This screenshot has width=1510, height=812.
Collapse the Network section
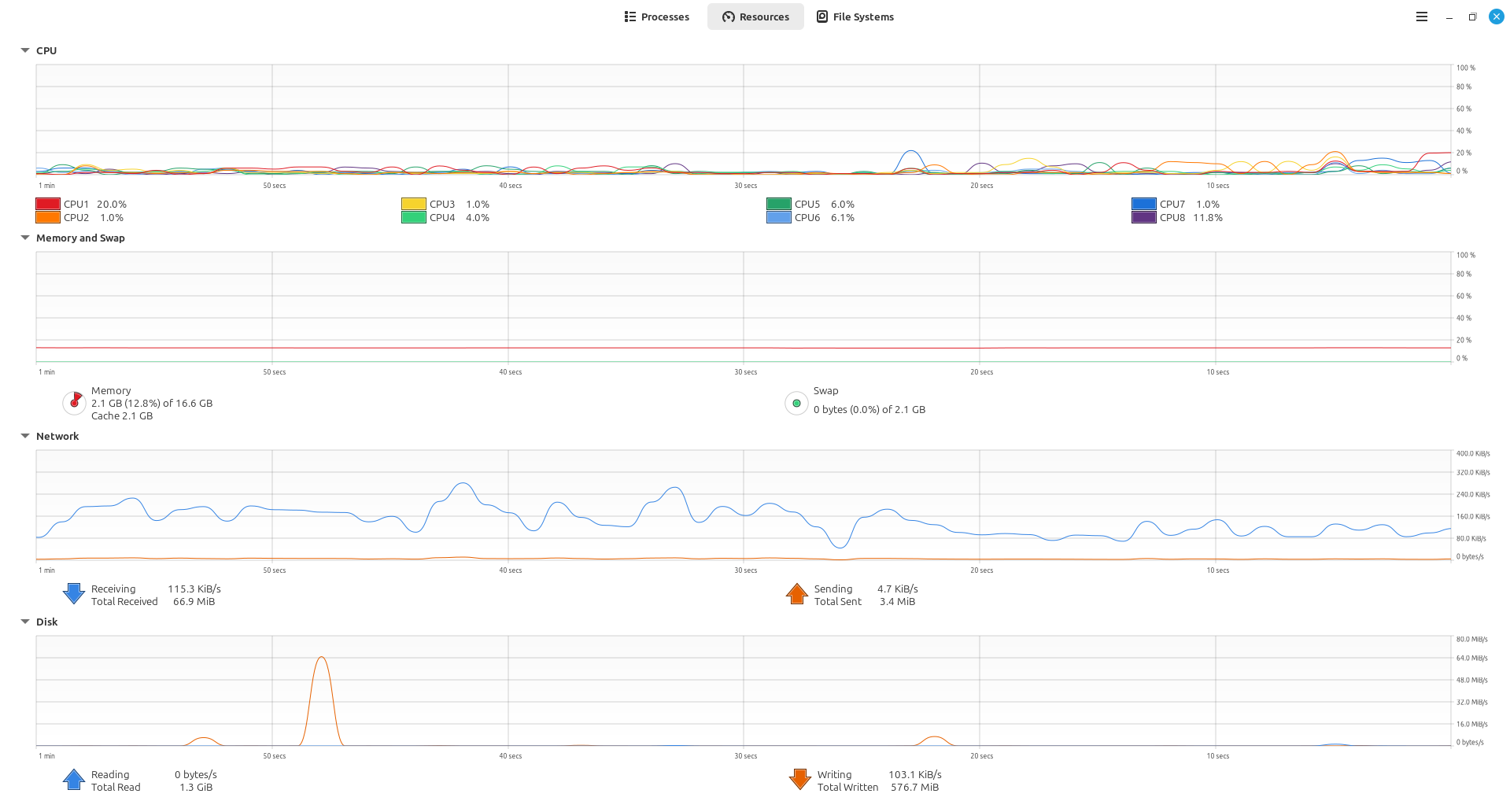(25, 436)
